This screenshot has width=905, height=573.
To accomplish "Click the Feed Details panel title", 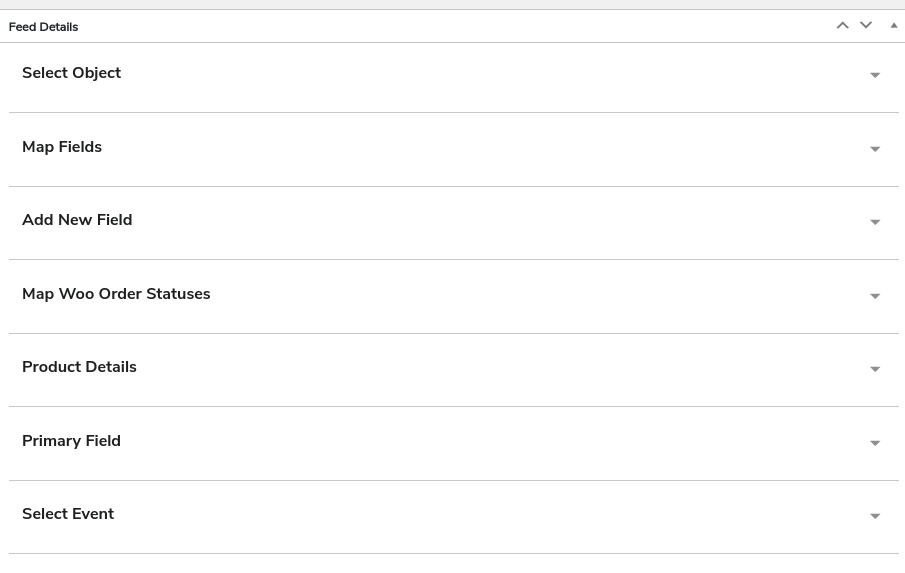I will [x=43, y=27].
